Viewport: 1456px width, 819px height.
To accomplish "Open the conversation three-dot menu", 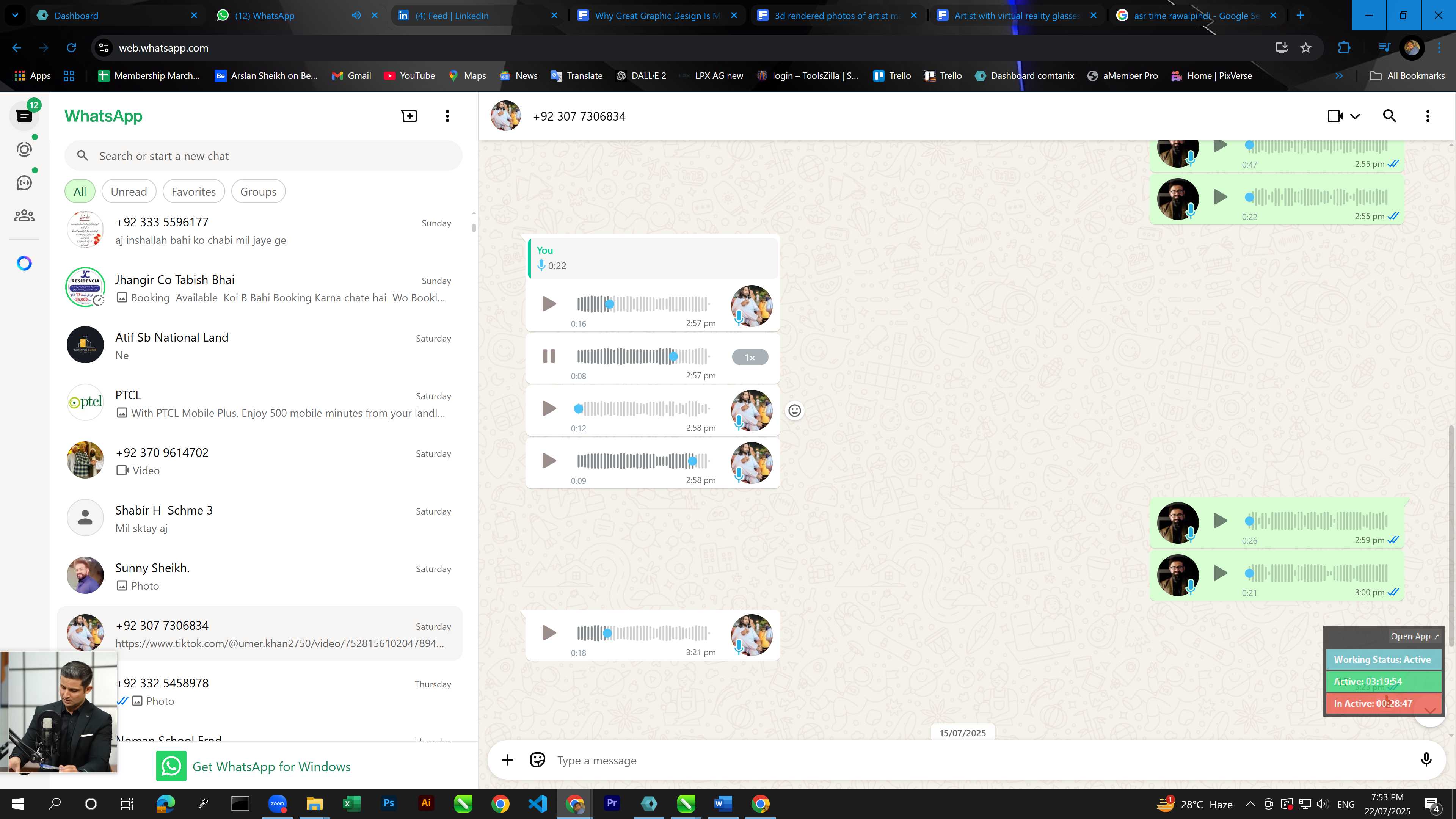I will [1428, 116].
